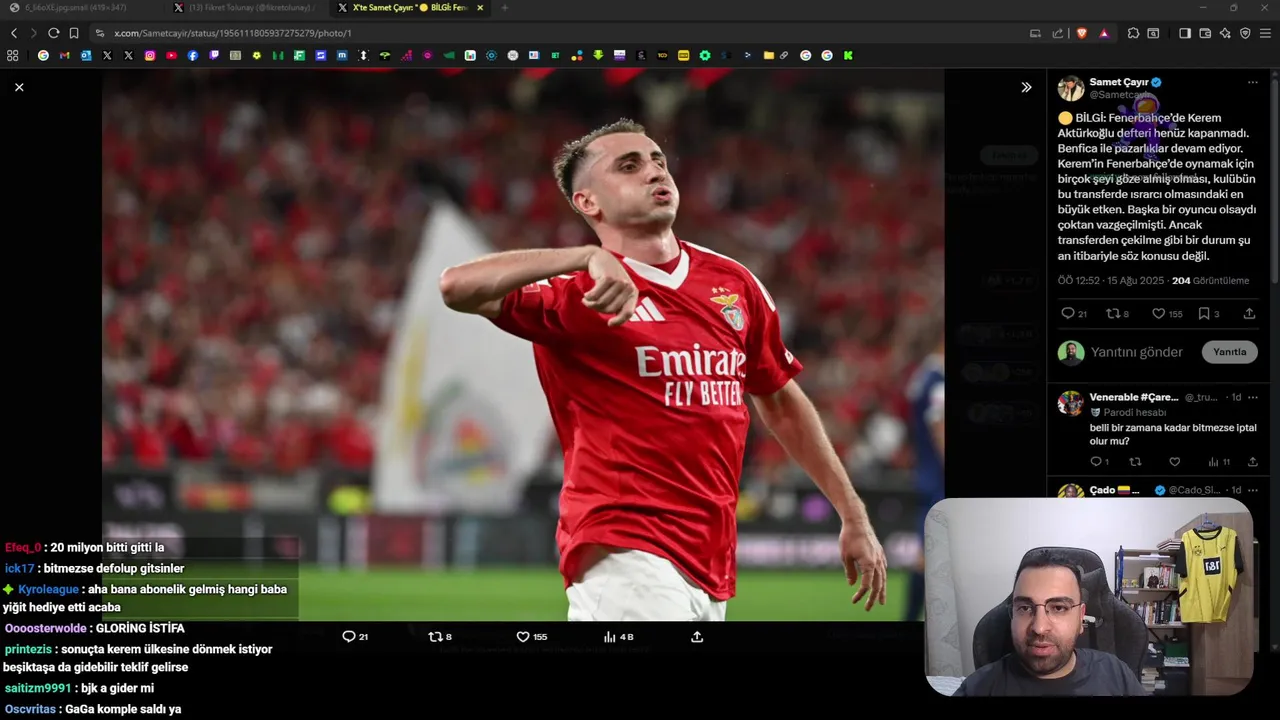The image size is (1280, 720).
Task: Close the X'te Samet Çayır tab
Action: (480, 8)
